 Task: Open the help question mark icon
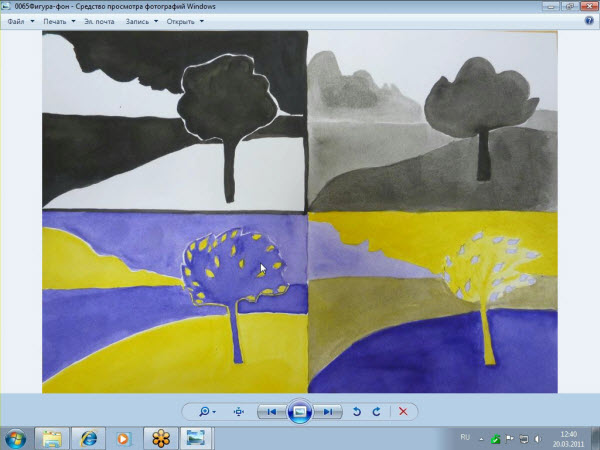pyautogui.click(x=588, y=22)
